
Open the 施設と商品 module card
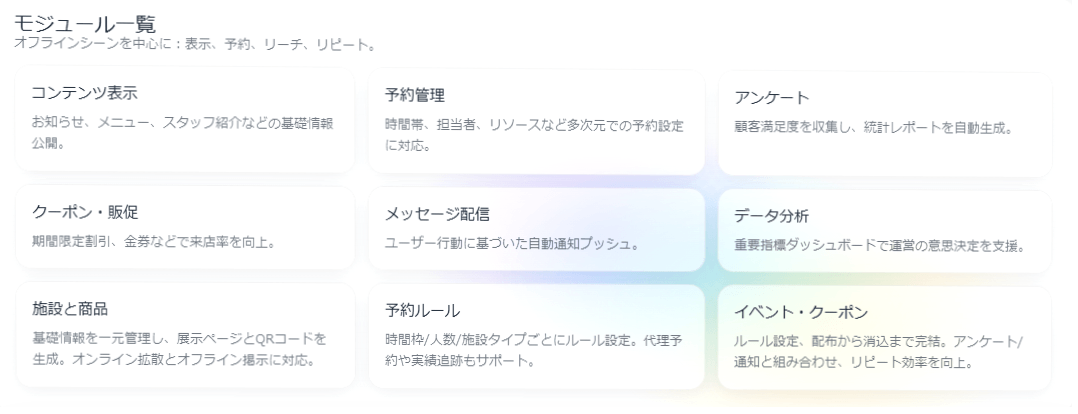(185, 335)
